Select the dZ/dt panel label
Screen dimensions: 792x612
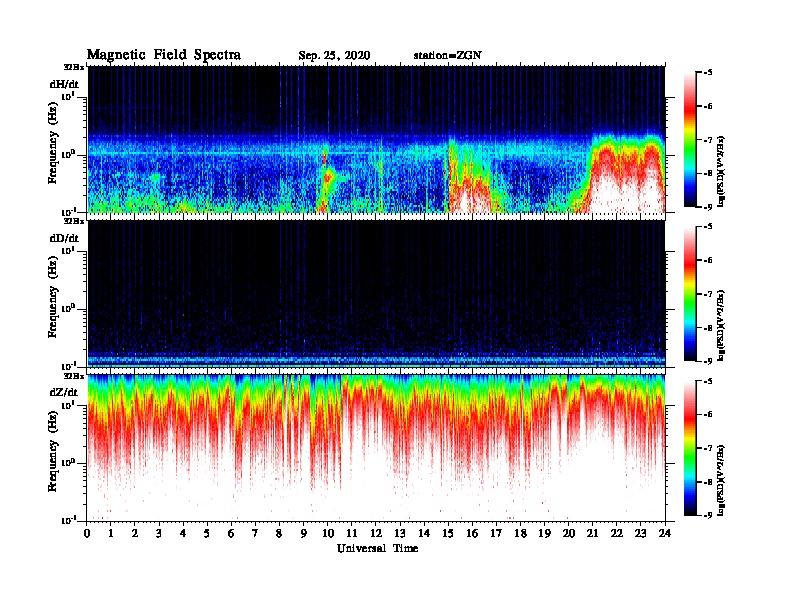(64, 392)
